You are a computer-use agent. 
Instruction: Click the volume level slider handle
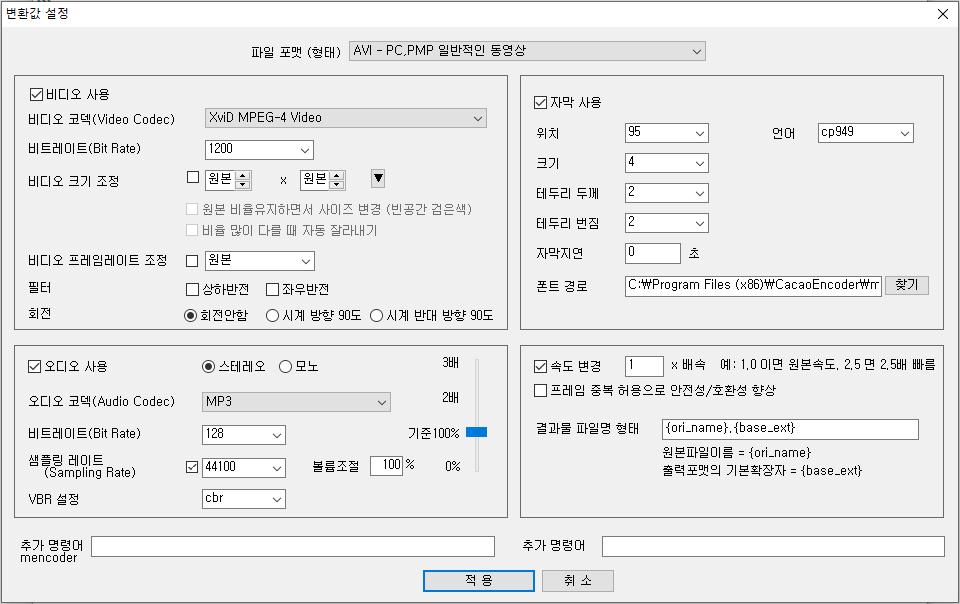[x=478, y=430]
